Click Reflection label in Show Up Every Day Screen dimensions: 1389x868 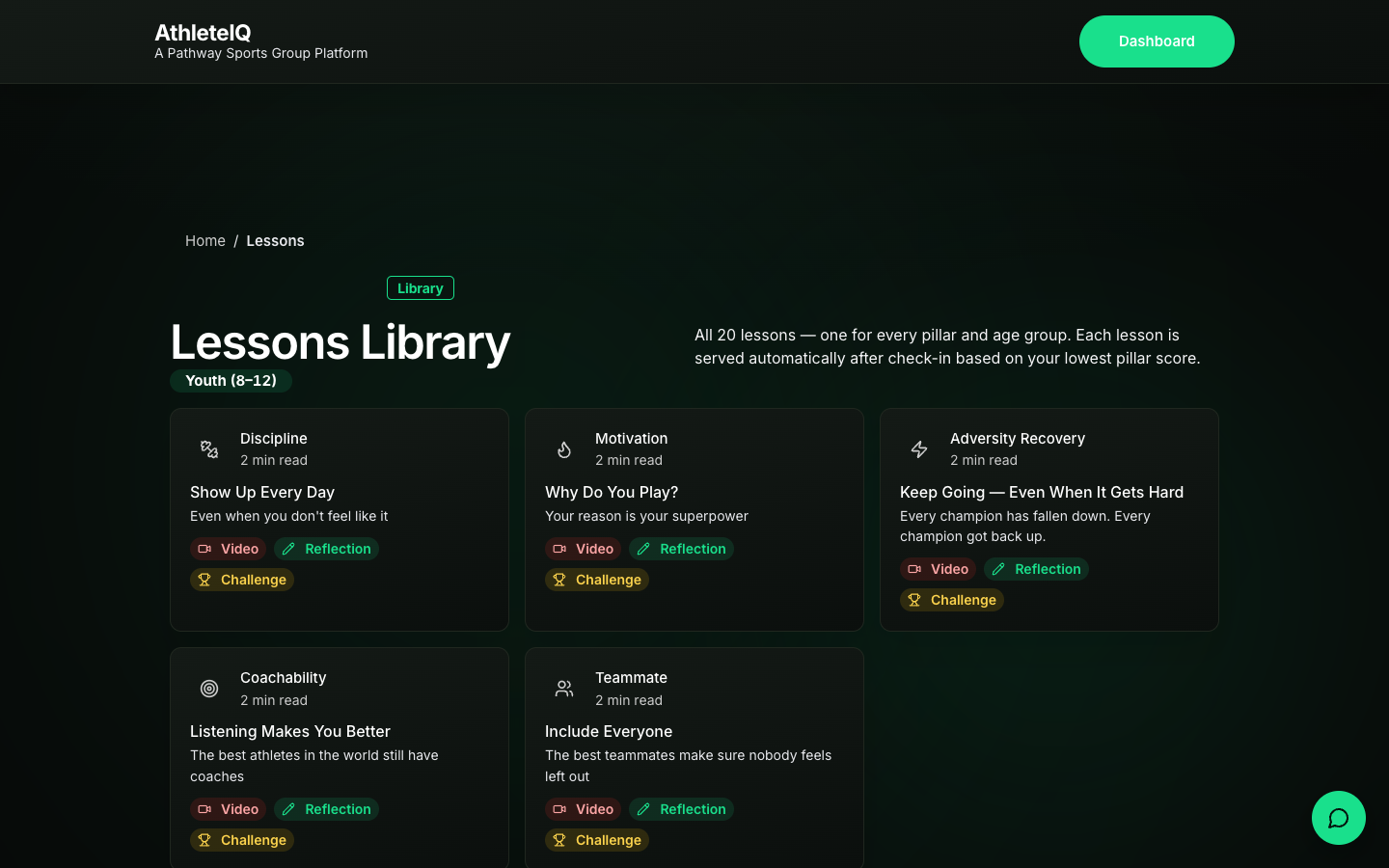(x=338, y=549)
